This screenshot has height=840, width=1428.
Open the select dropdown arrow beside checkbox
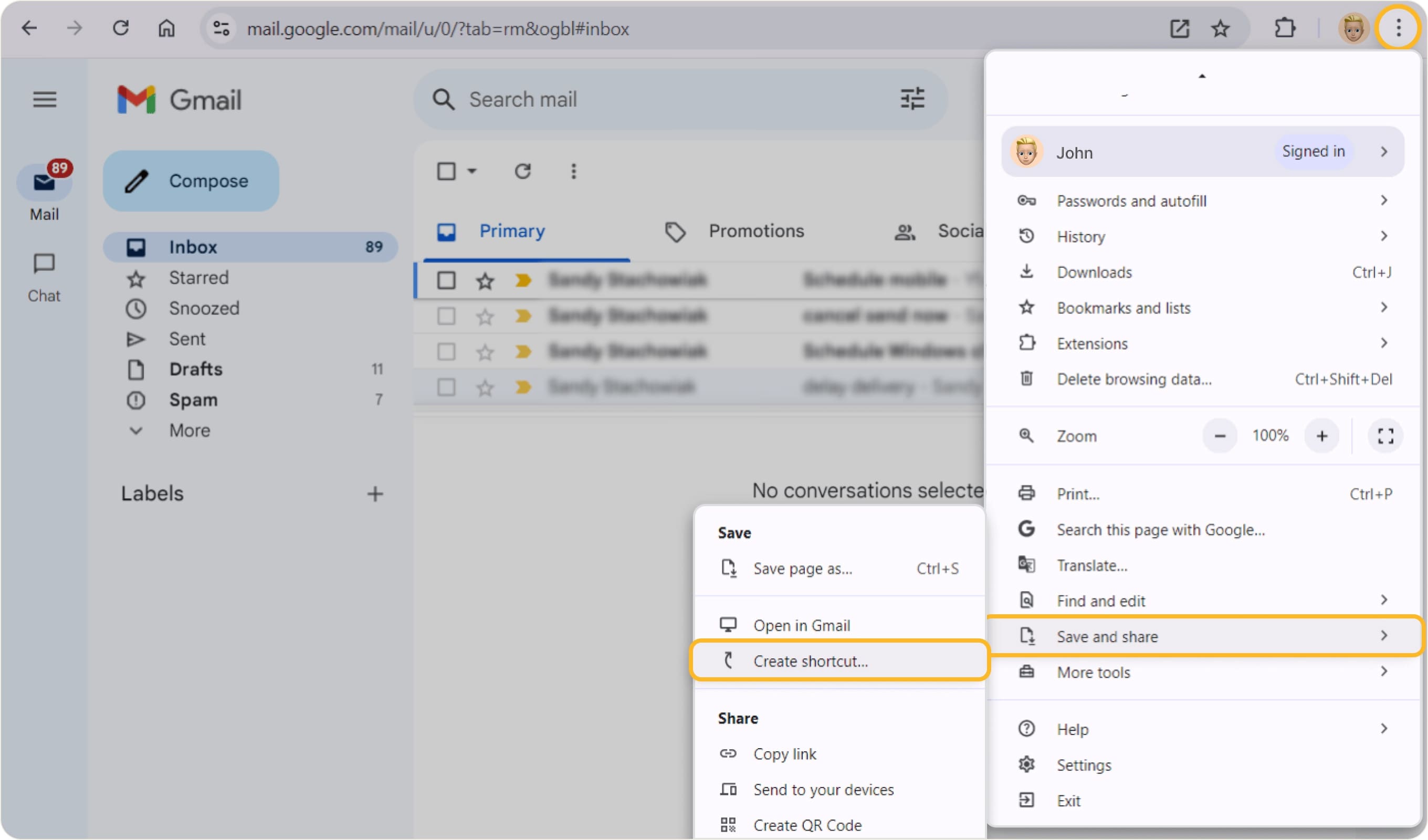(x=472, y=171)
